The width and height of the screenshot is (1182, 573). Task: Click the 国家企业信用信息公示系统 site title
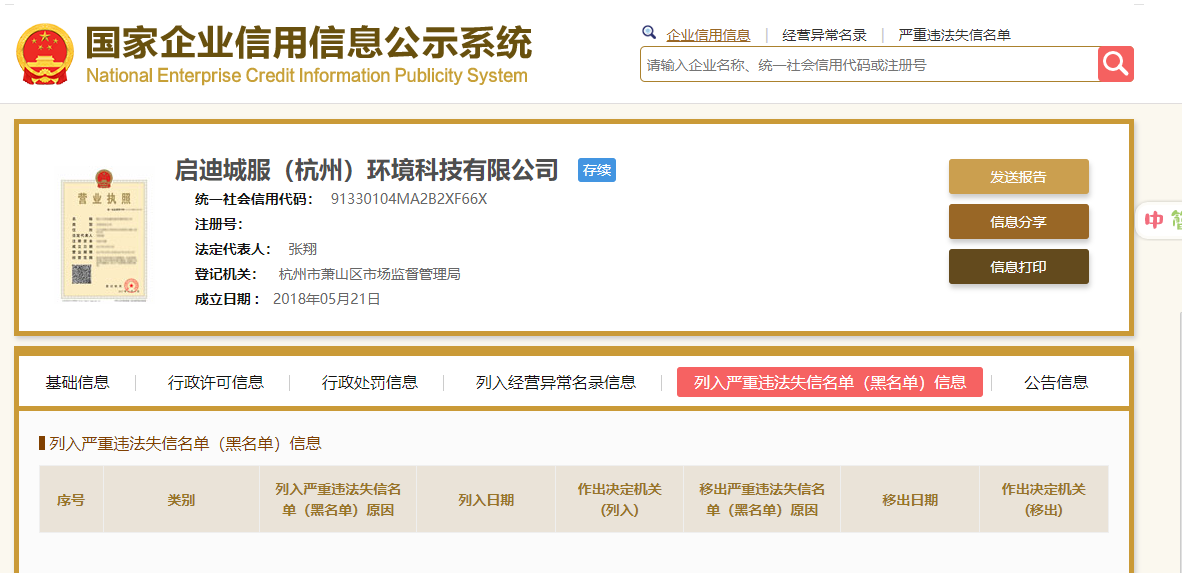coord(309,43)
